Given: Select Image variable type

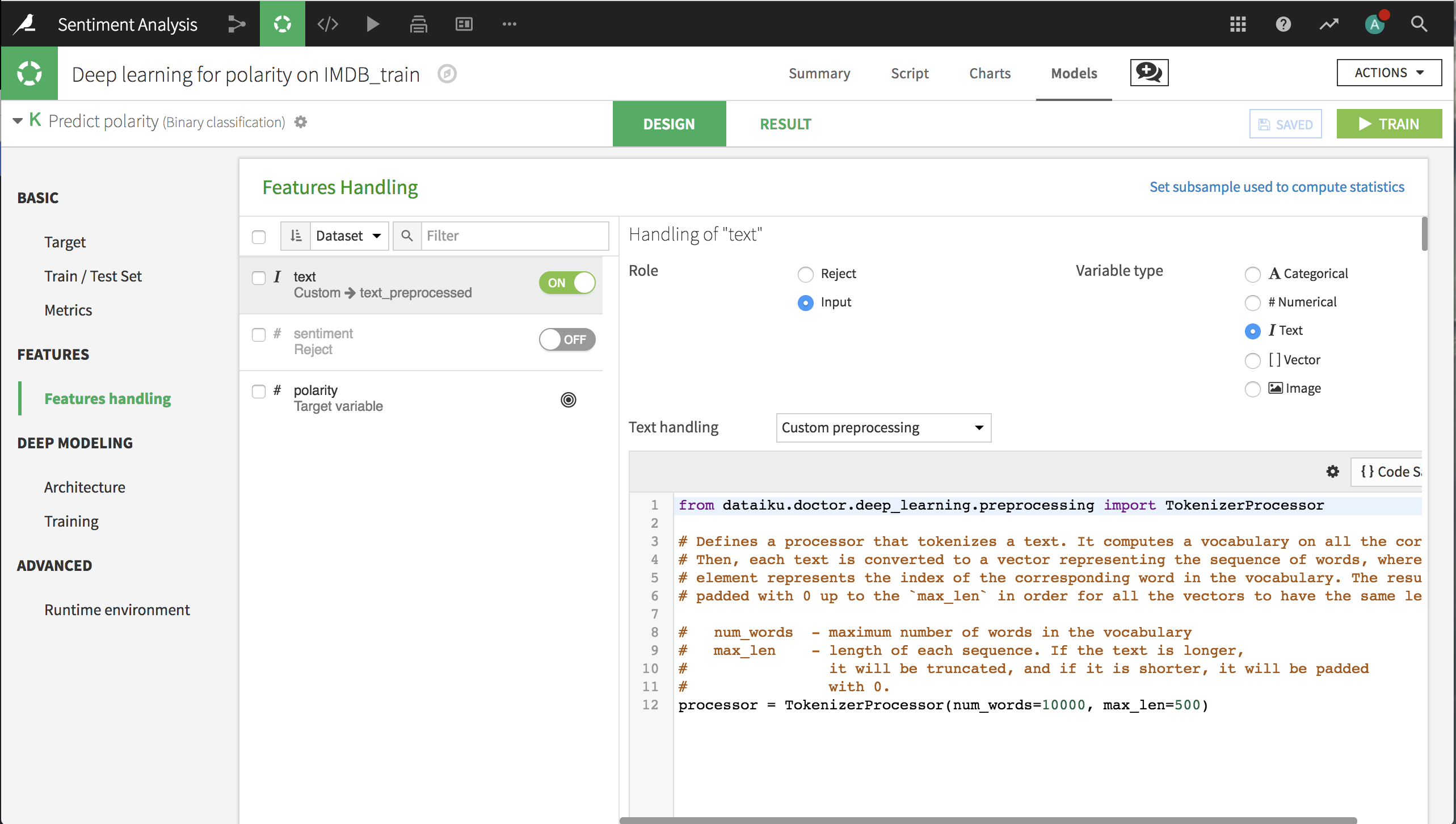Looking at the screenshot, I should coord(1252,389).
